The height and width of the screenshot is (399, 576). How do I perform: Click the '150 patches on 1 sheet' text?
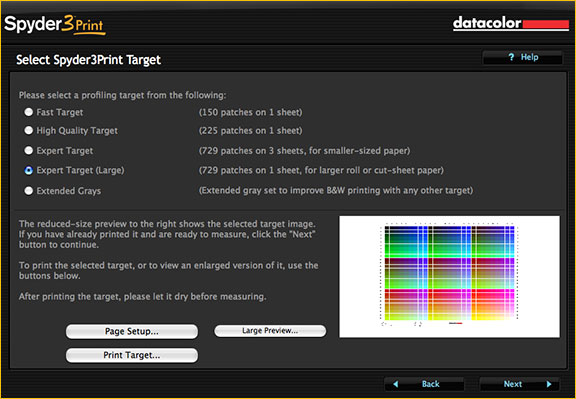[x=251, y=112]
